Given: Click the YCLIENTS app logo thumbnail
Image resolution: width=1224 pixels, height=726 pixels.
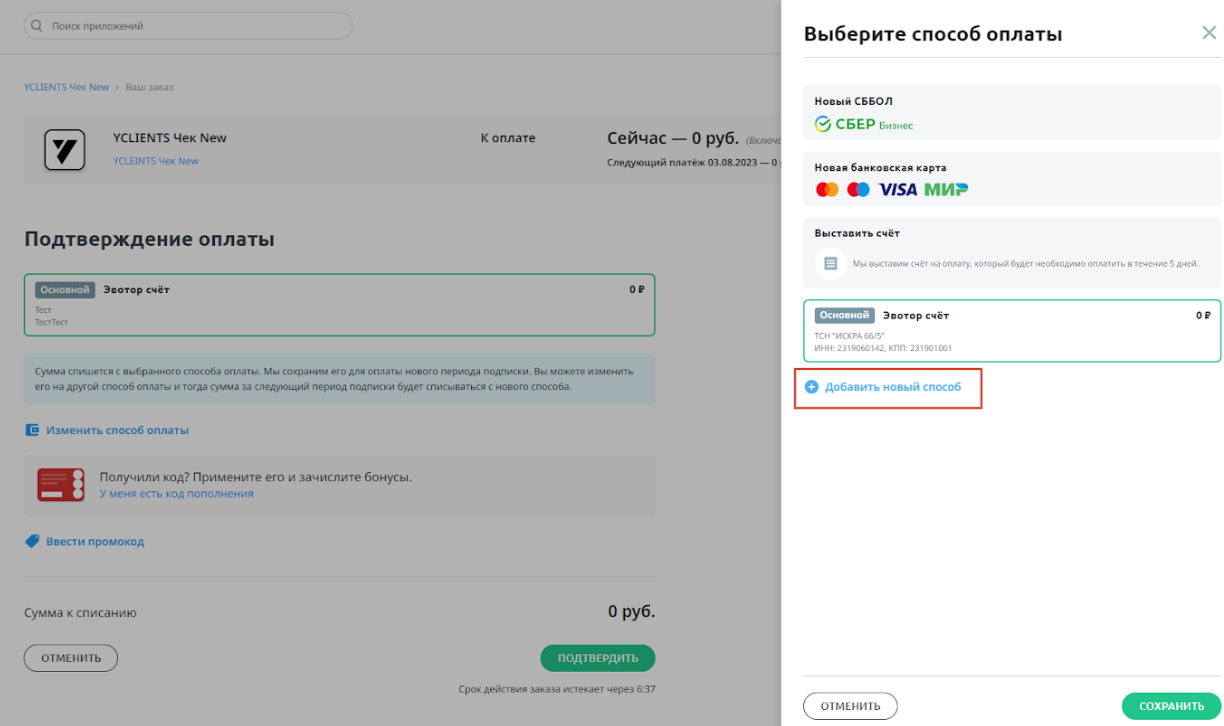Looking at the screenshot, I should click(64, 150).
